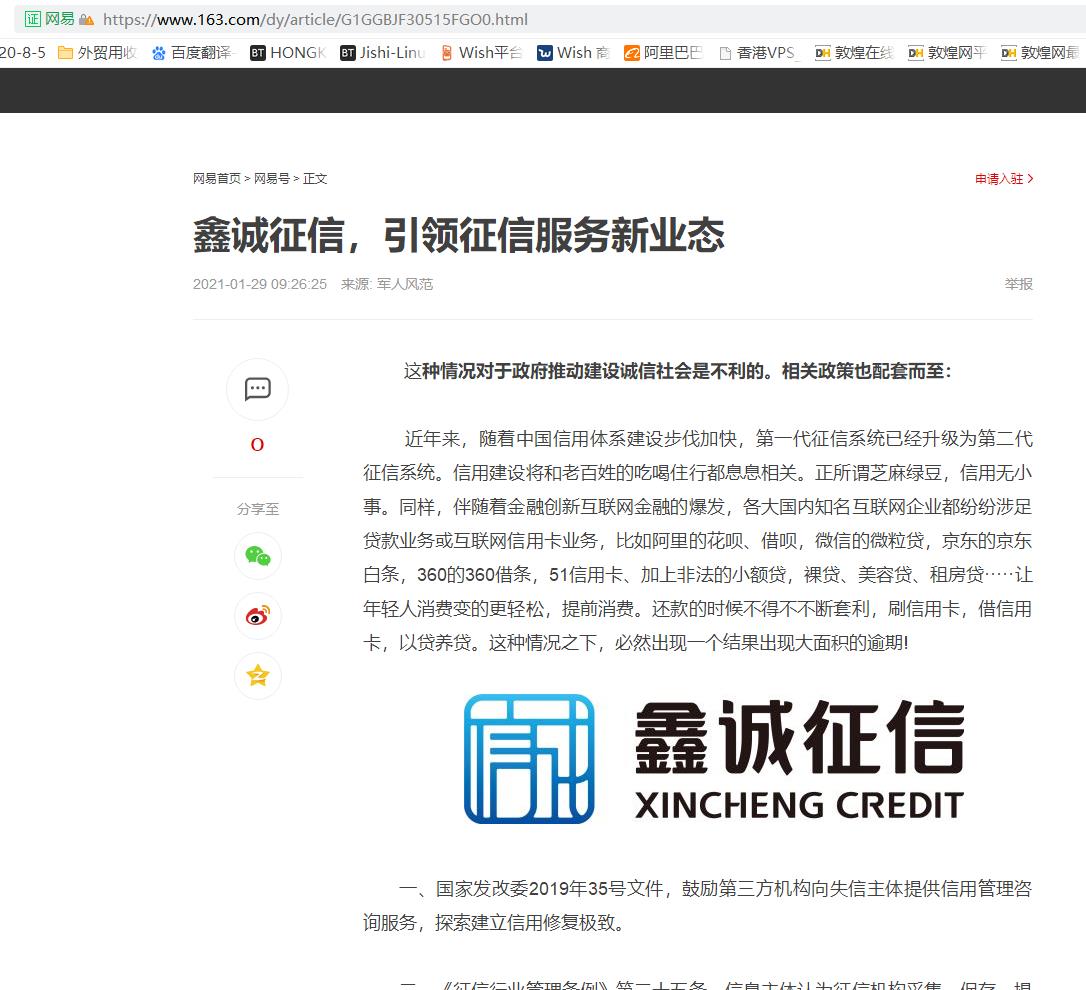Open the HONGK bookmark
Image resolution: width=1086 pixels, height=990 pixels.
pos(287,53)
